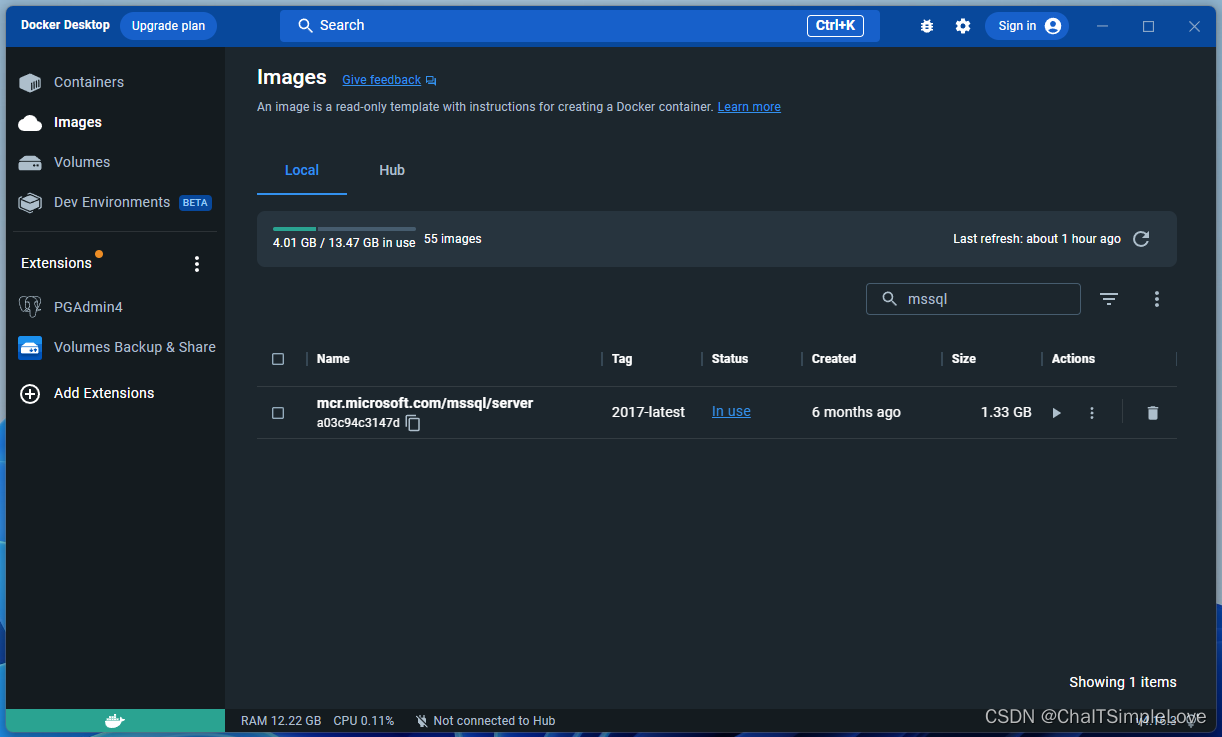Open the images list options menu
This screenshot has width=1222, height=737.
coord(1157,299)
